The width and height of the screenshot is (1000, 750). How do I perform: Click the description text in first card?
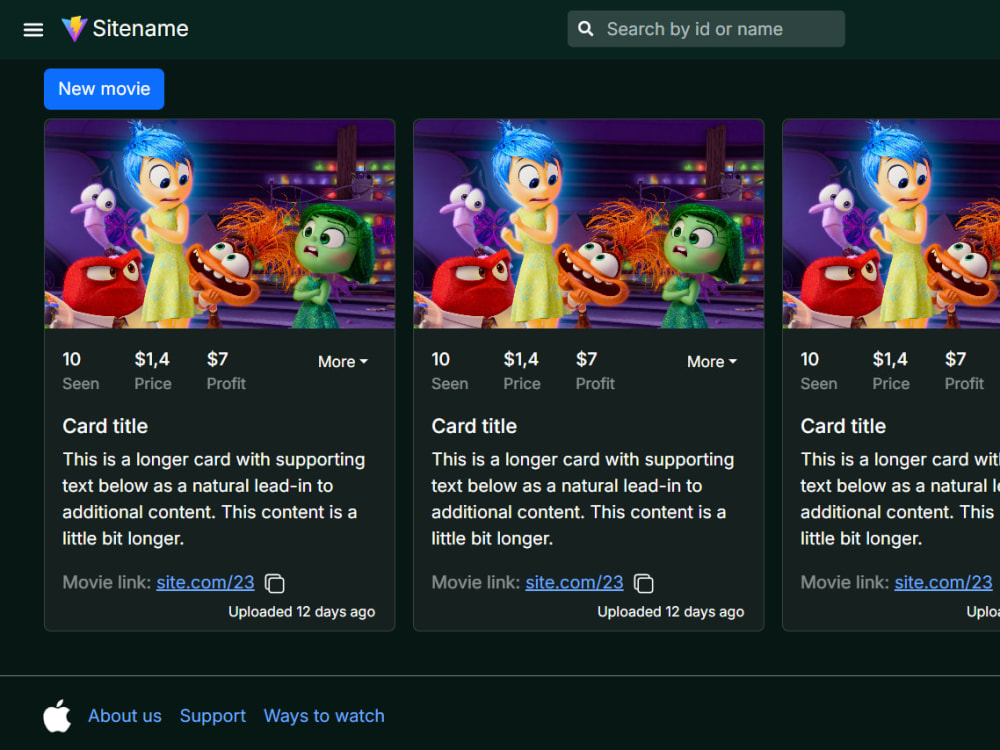[x=214, y=499]
